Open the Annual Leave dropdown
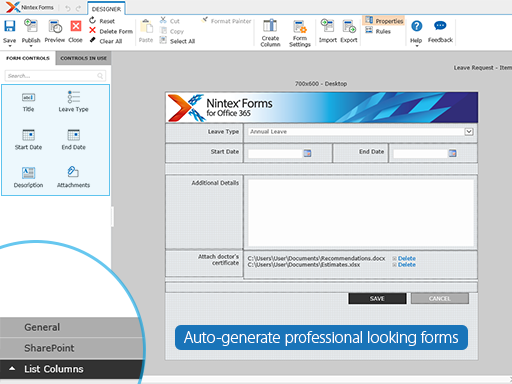Viewport: 512px width, 384px height. click(x=469, y=132)
